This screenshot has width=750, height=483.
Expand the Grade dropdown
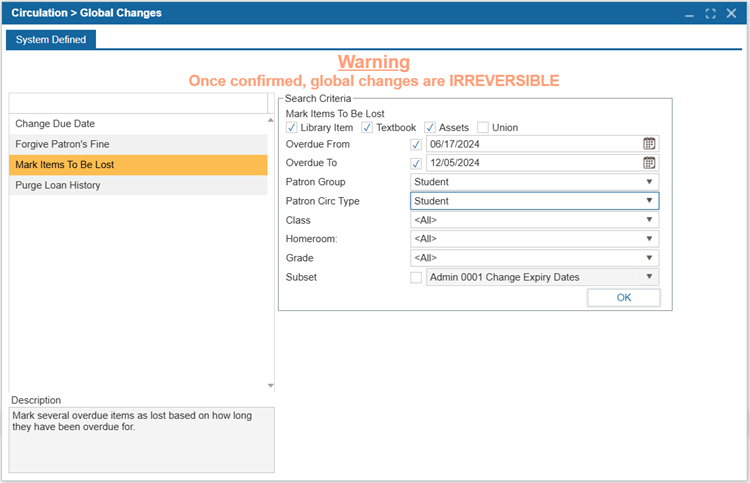[x=534, y=258]
